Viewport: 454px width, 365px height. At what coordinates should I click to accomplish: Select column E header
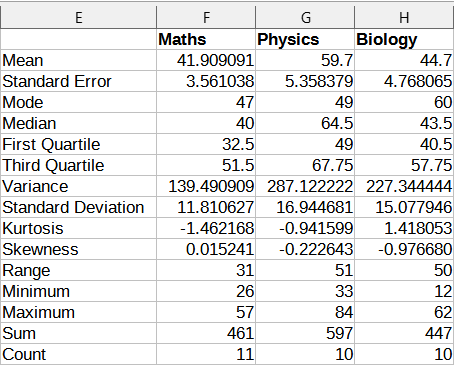coord(78,17)
